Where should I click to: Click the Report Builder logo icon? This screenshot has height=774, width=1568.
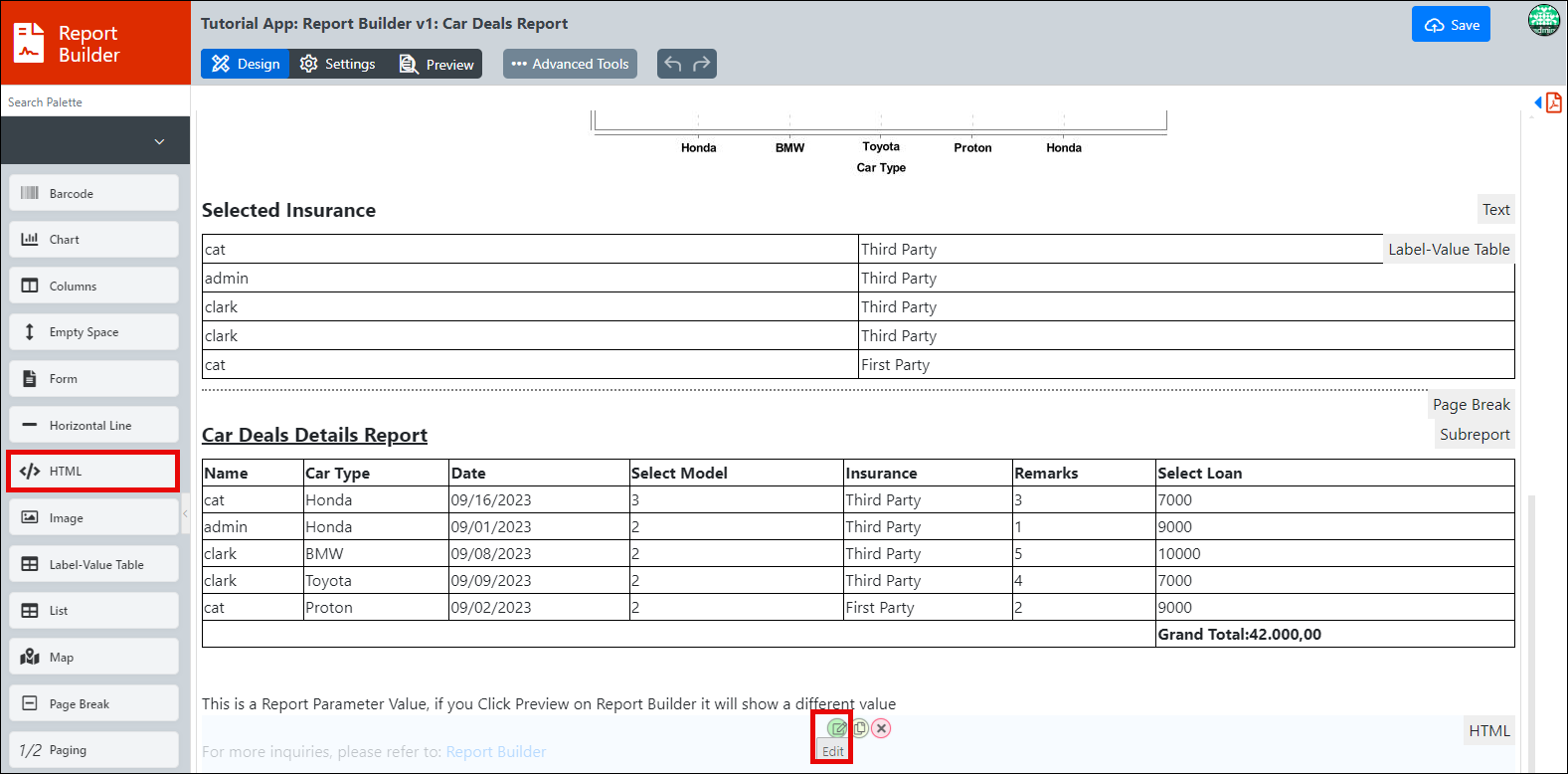coord(29,43)
